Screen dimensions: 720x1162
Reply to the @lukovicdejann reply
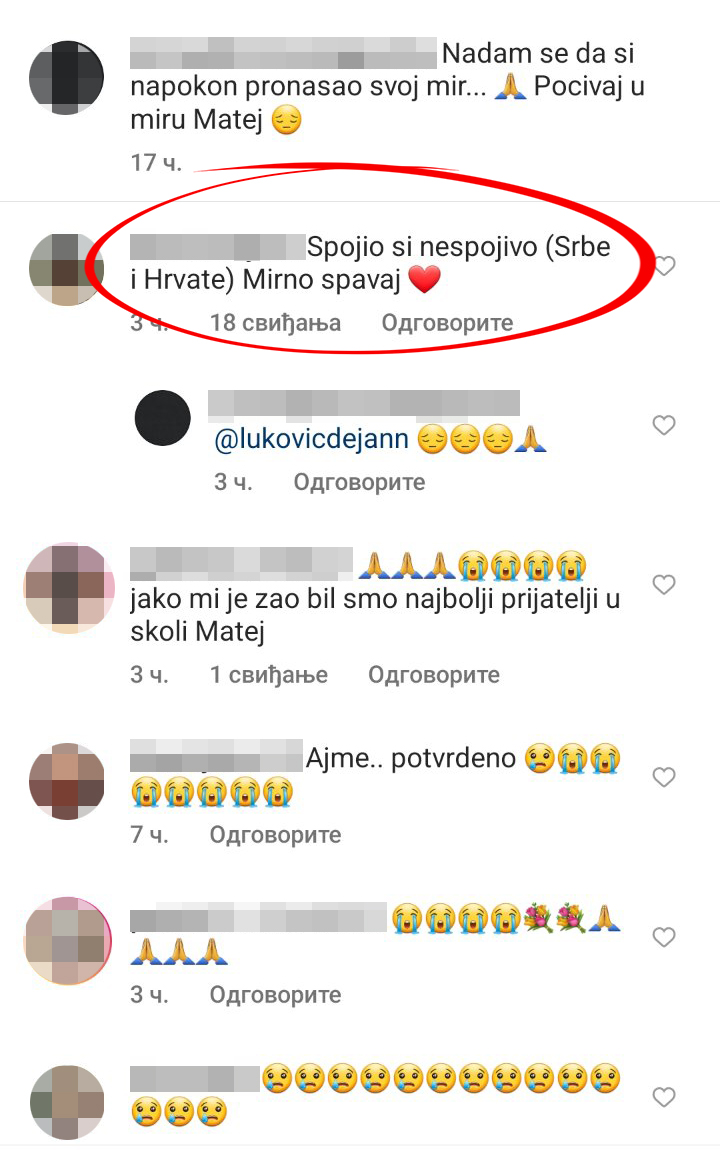[x=359, y=482]
